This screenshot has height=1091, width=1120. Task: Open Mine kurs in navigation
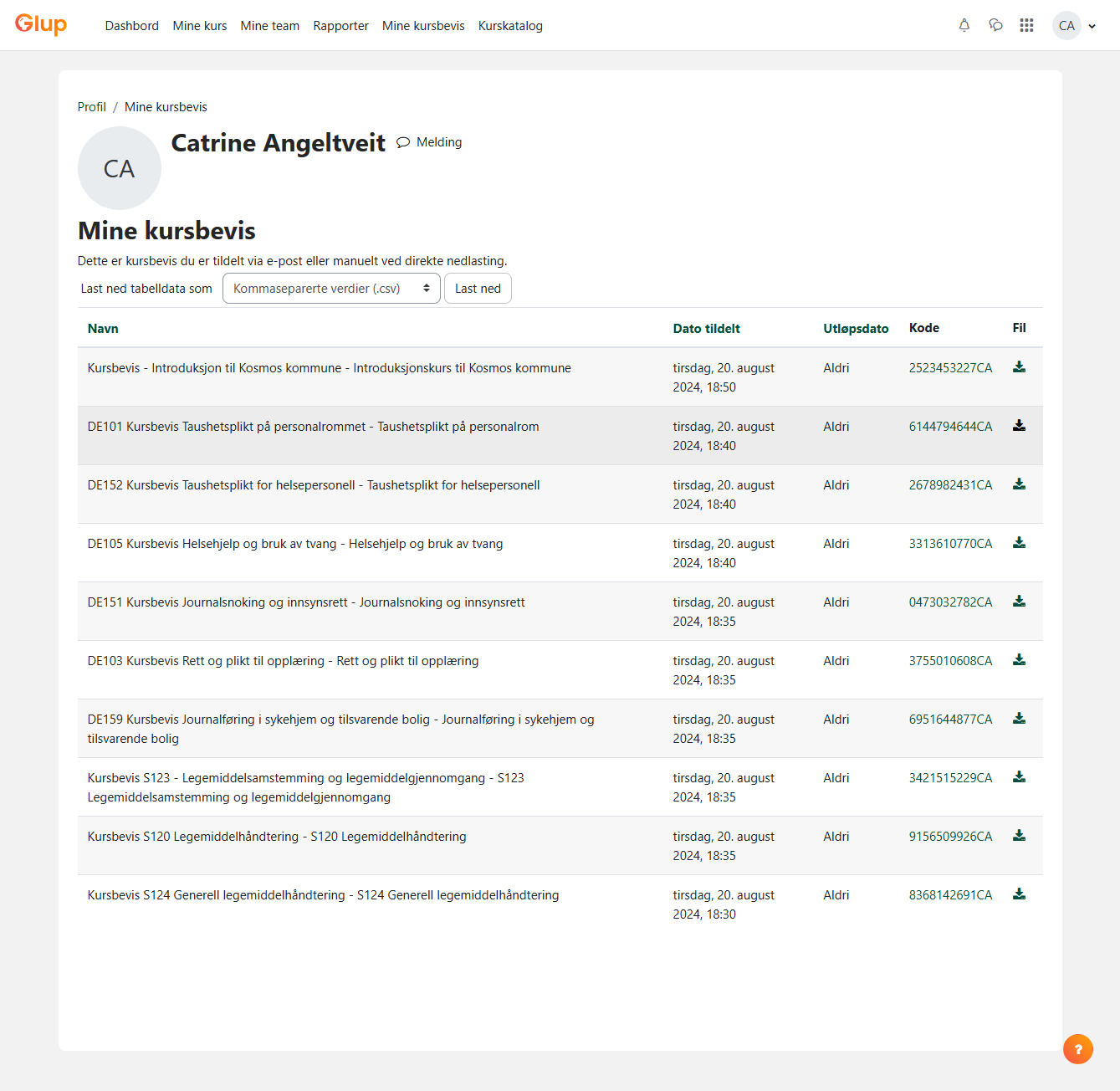click(200, 26)
